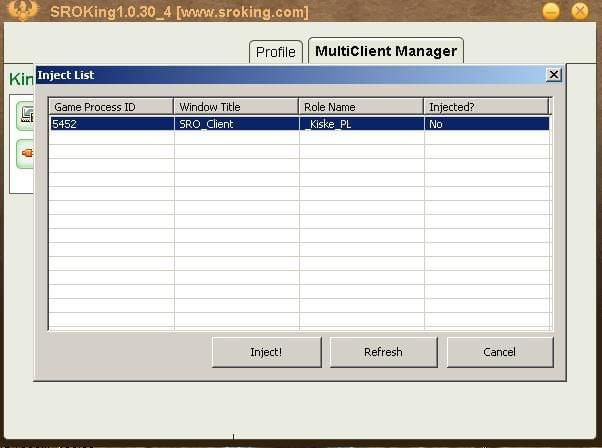Viewport: 602px width, 448px height.
Task: Click the Injected? column header
Action: (486, 106)
